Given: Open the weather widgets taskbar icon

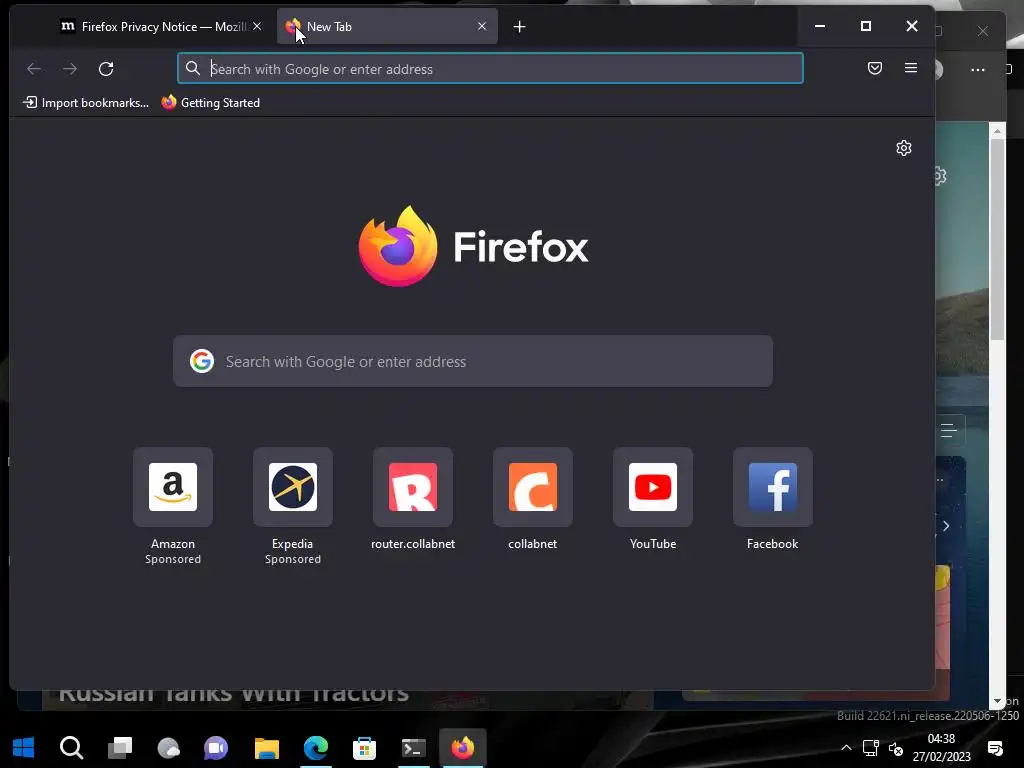Looking at the screenshot, I should tap(168, 748).
